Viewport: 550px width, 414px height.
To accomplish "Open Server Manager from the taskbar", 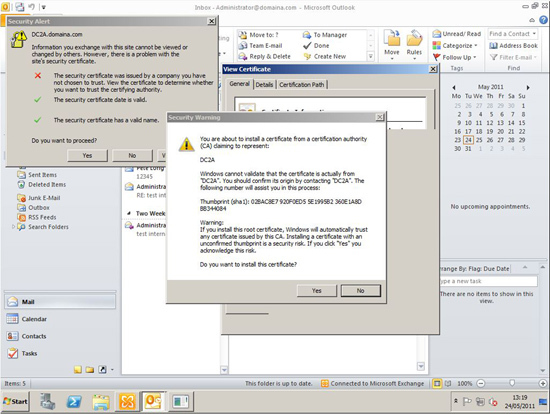I will pos(47,402).
